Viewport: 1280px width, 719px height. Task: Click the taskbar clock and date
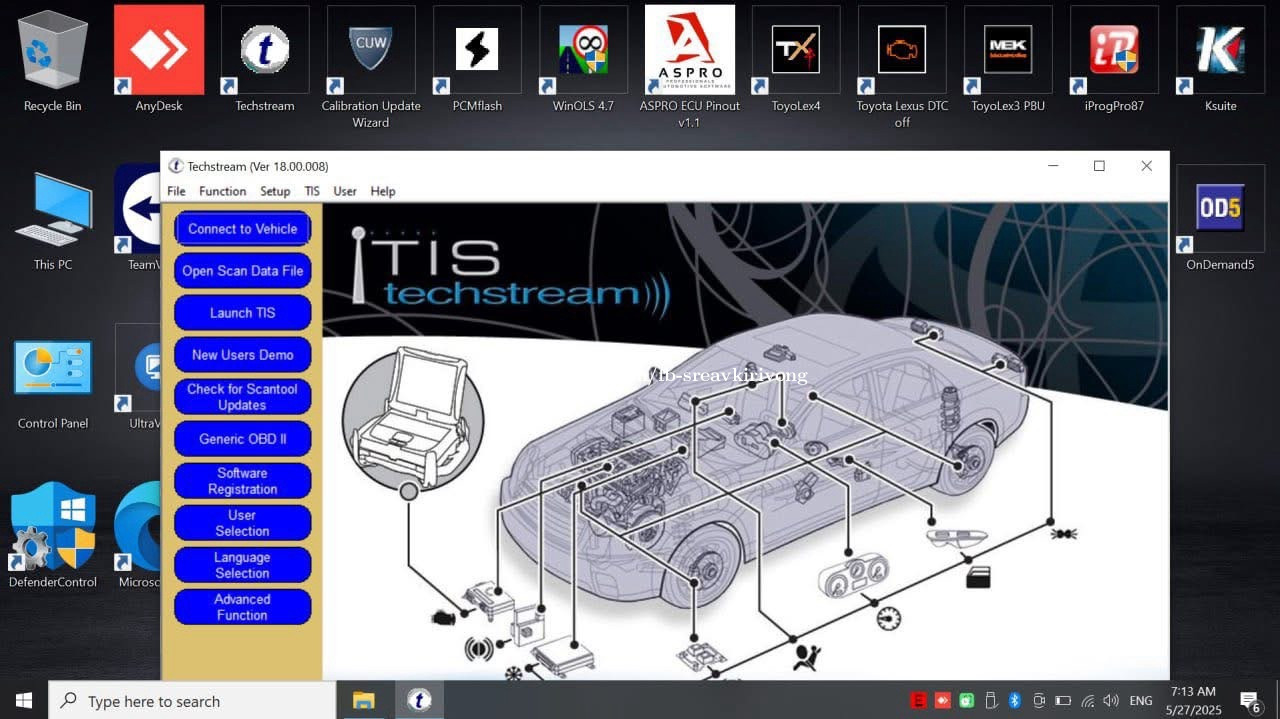[1193, 701]
